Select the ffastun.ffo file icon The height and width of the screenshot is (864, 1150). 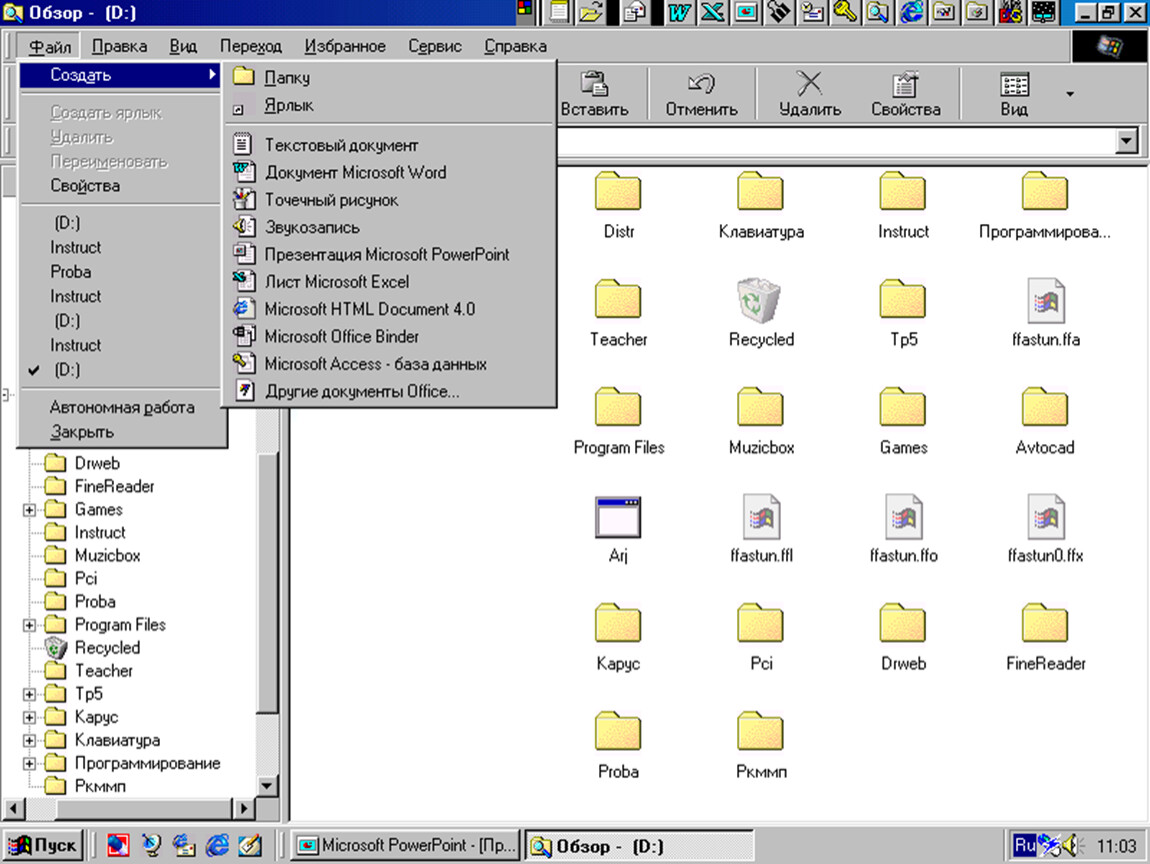pyautogui.click(x=903, y=517)
